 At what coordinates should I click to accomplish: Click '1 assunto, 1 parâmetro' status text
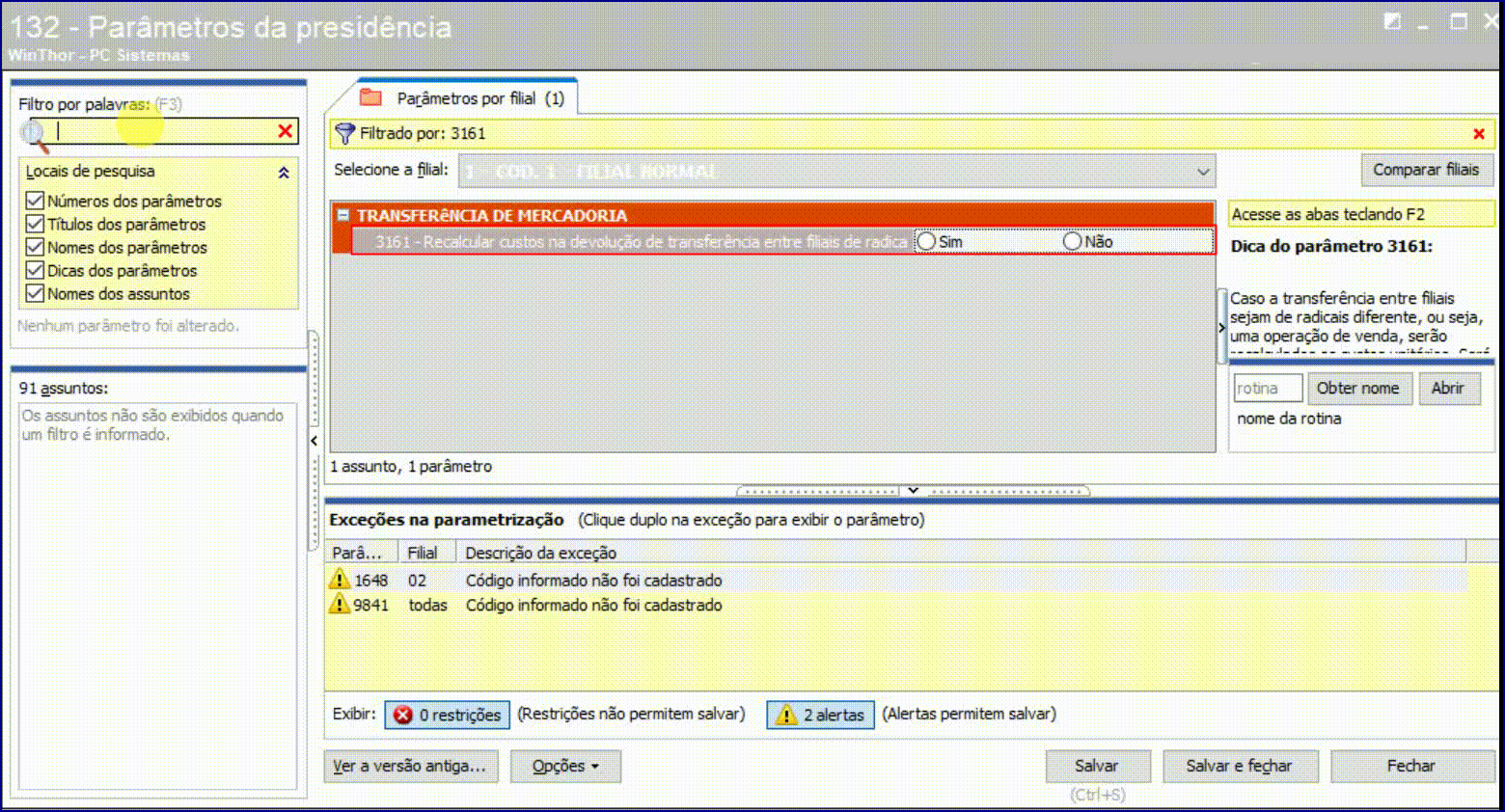pos(411,467)
